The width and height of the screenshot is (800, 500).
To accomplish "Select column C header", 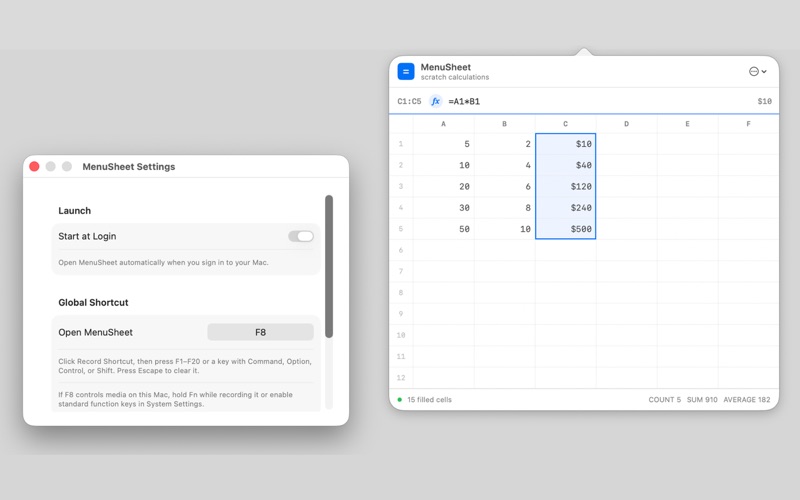I will tap(565, 124).
